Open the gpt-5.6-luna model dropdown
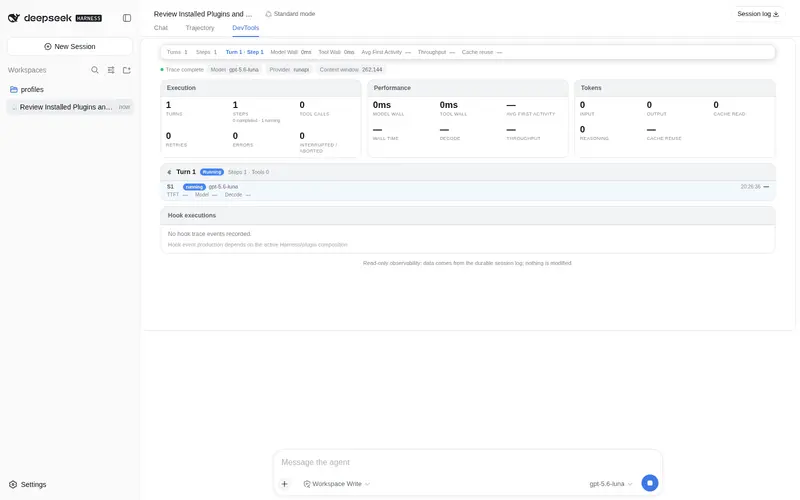The image size is (800, 500). point(611,484)
